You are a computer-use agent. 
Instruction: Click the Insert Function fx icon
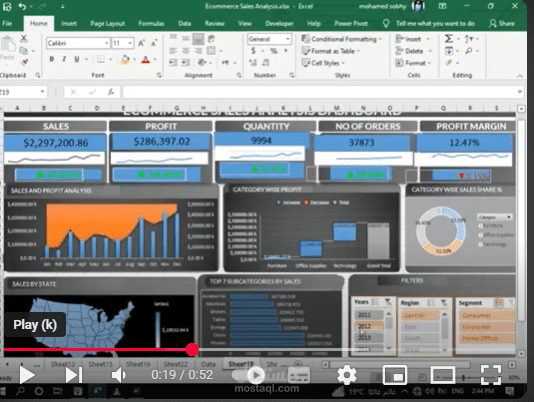(x=111, y=92)
